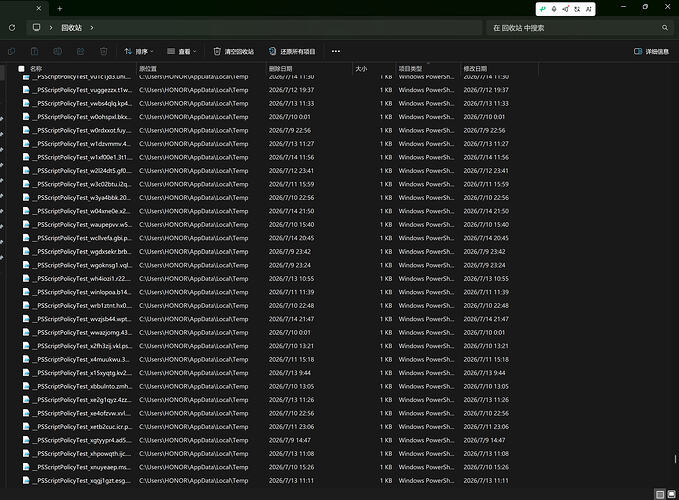Click the file icon of the w1dzvmmv.4 row
This screenshot has height=500, width=679.
coord(26,144)
